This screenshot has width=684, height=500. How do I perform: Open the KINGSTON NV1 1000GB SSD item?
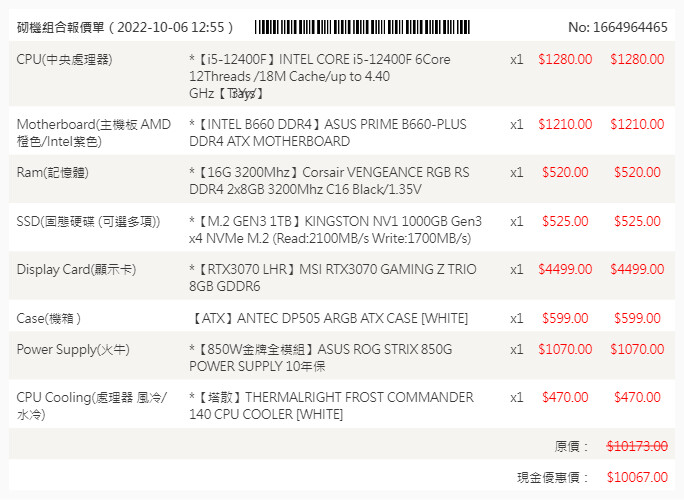[x=336, y=229]
